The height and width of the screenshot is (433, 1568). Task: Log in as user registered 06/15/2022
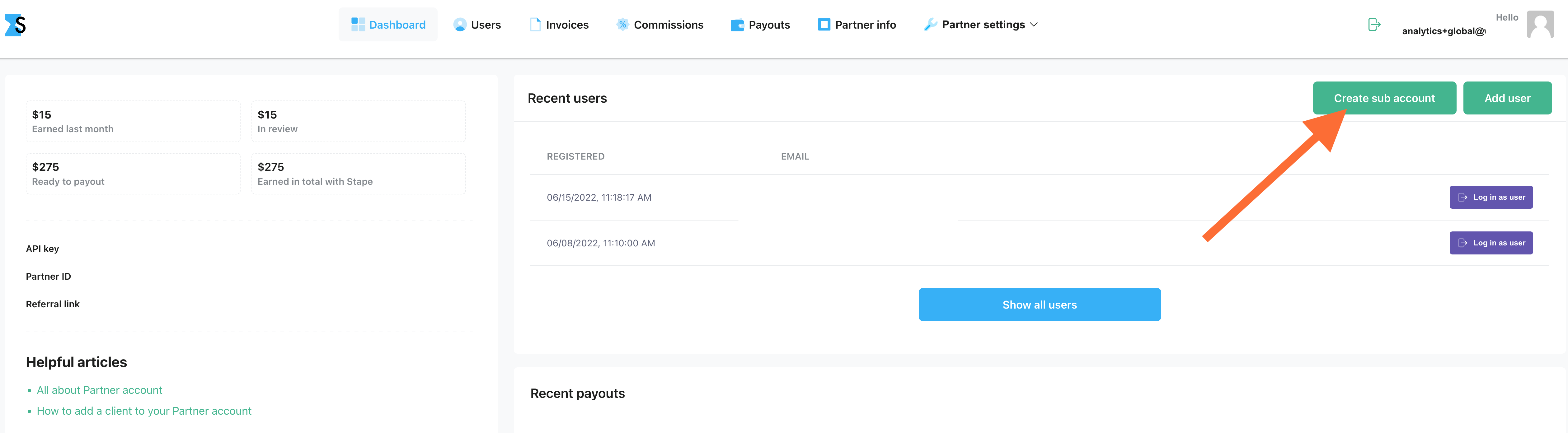[x=1491, y=197]
